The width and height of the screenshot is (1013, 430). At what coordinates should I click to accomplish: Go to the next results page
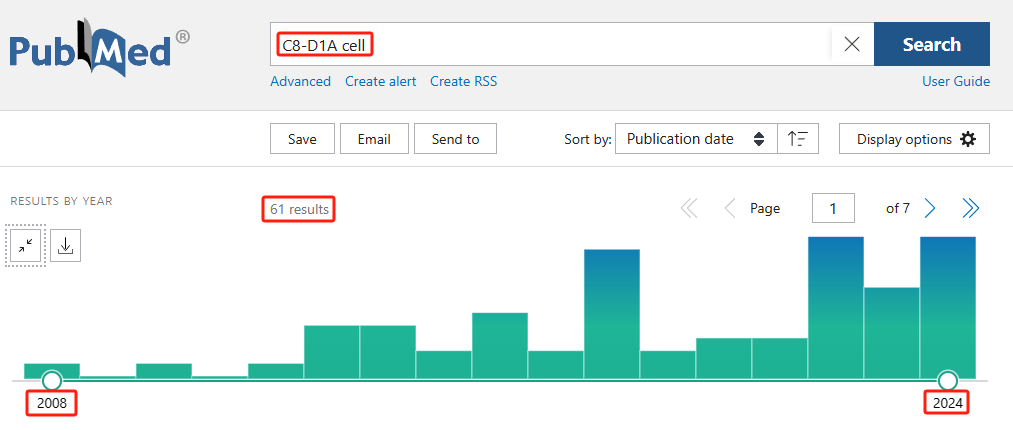[930, 209]
